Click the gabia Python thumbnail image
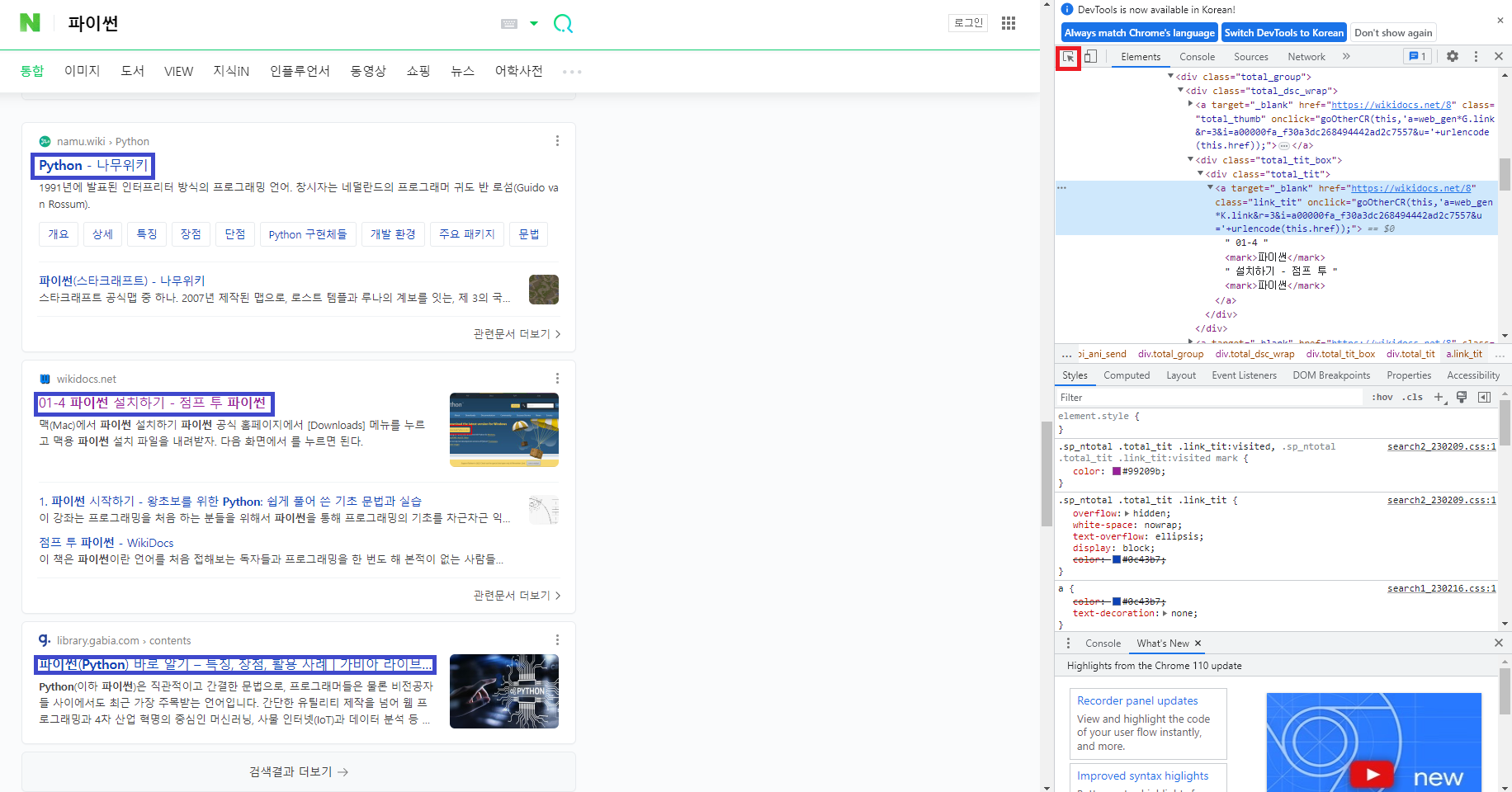 point(504,691)
